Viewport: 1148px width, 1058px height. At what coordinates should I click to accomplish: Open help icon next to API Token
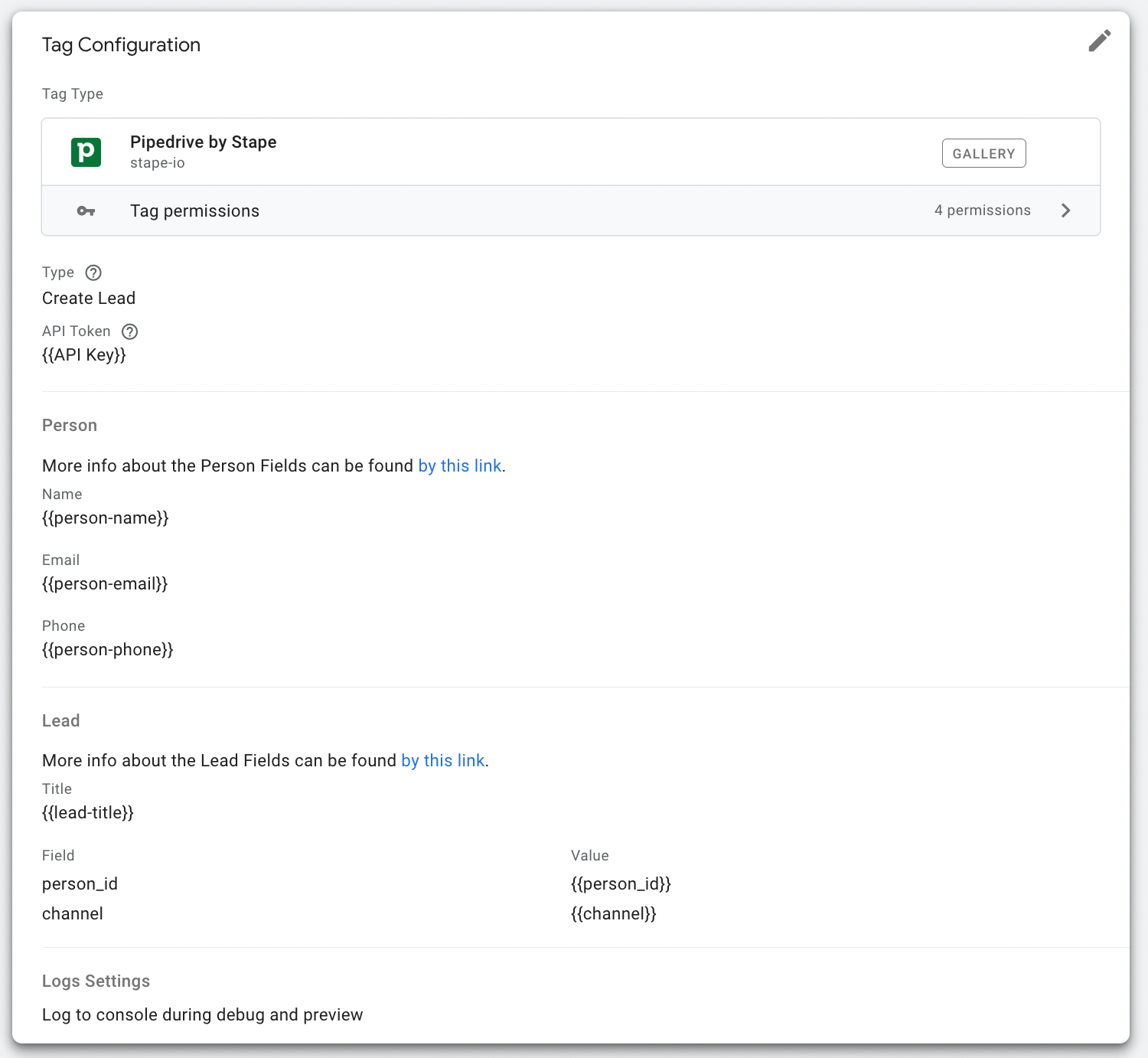(x=130, y=331)
